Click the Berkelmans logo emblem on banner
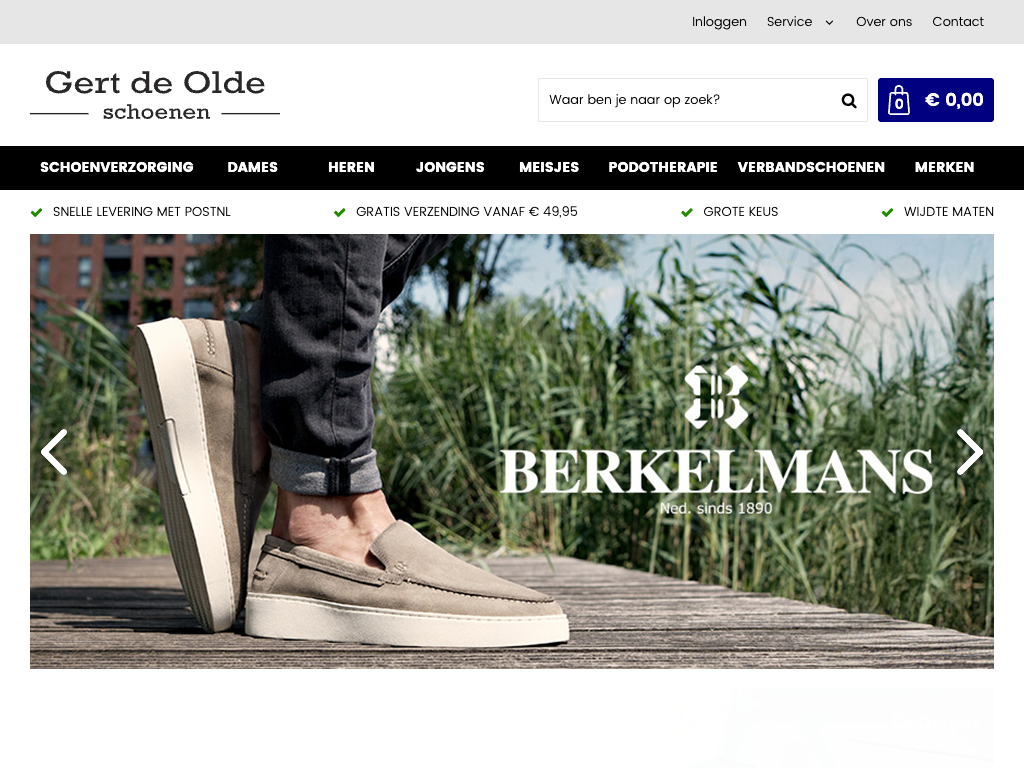This screenshot has height=768, width=1024. 716,397
